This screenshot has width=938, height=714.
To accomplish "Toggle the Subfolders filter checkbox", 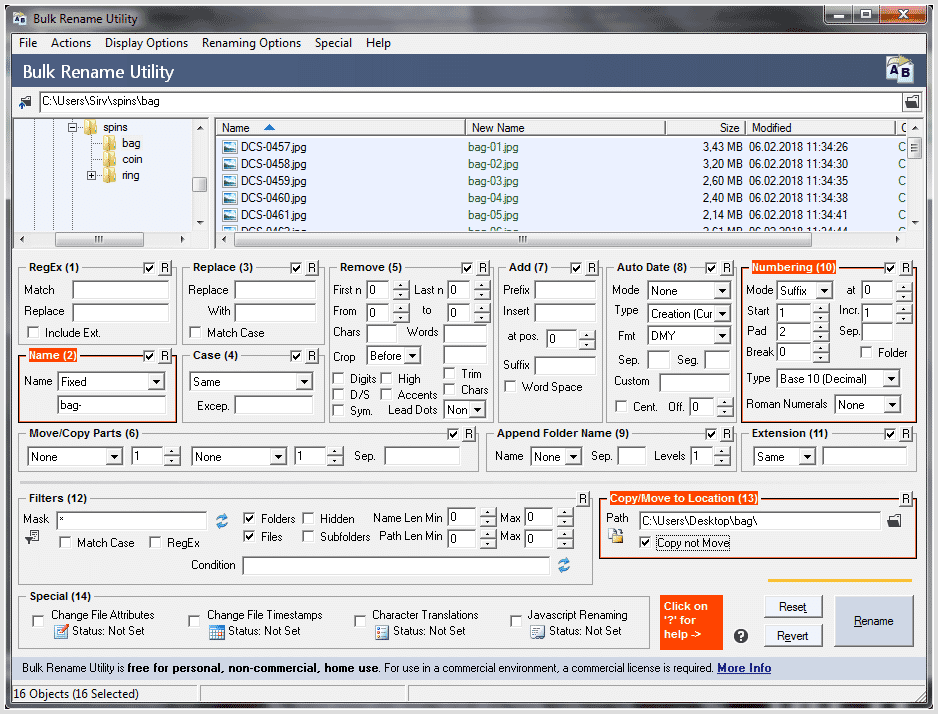I will (308, 536).
